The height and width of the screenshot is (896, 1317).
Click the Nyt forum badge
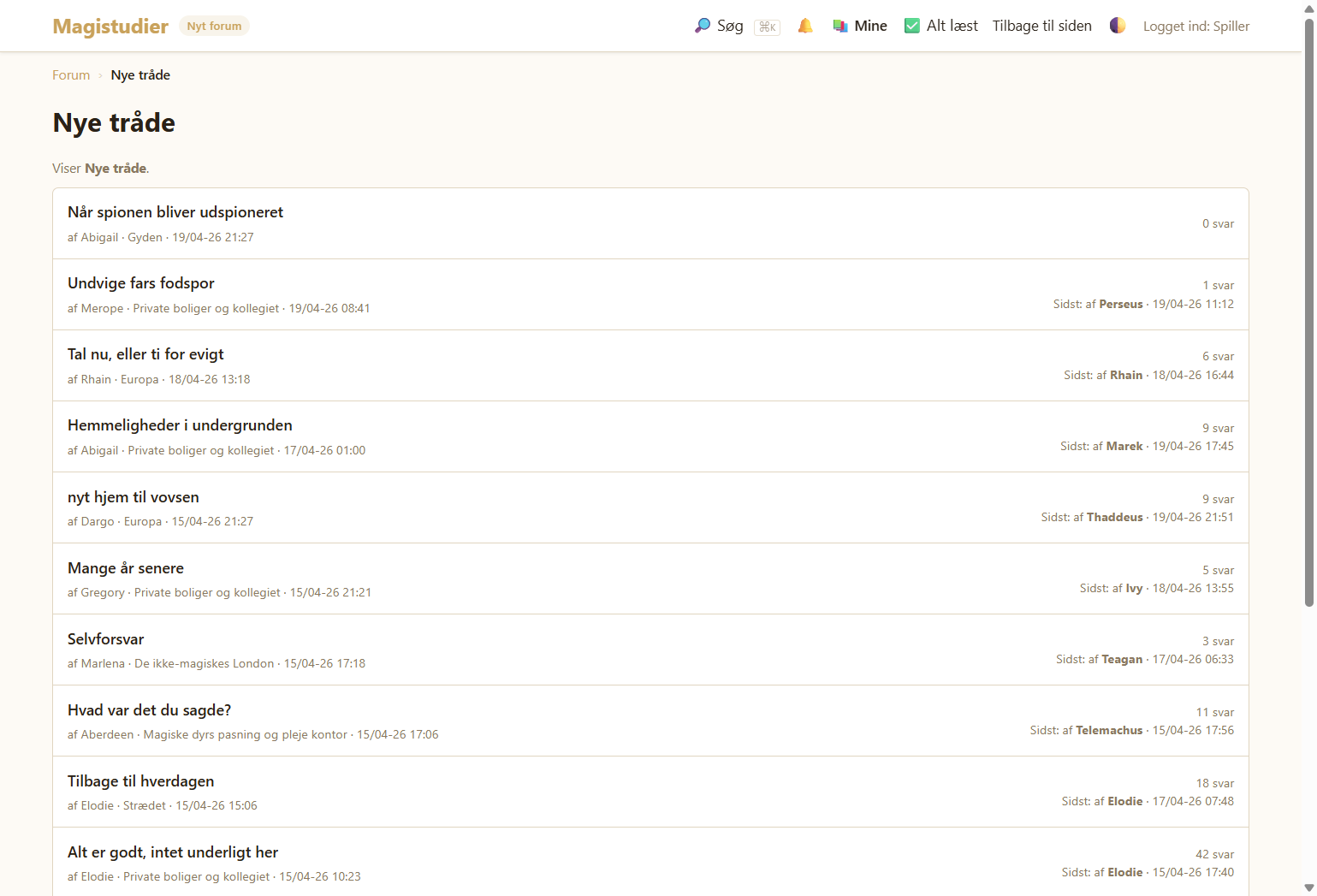(x=214, y=27)
